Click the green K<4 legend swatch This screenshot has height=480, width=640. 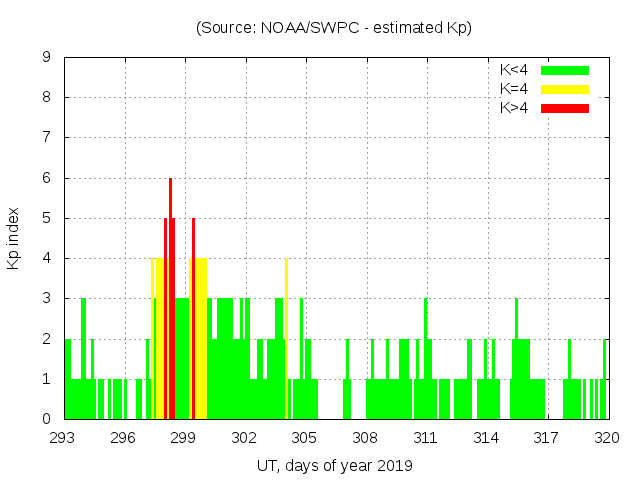point(564,70)
